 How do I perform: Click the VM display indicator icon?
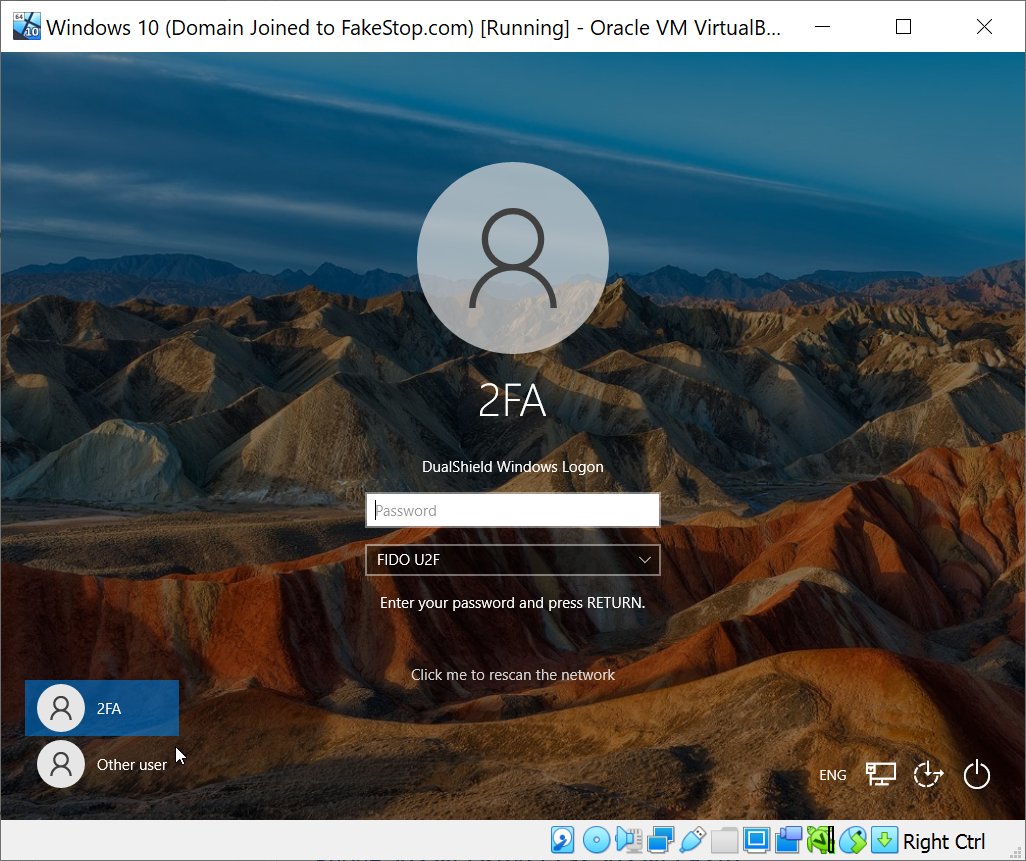(x=757, y=840)
